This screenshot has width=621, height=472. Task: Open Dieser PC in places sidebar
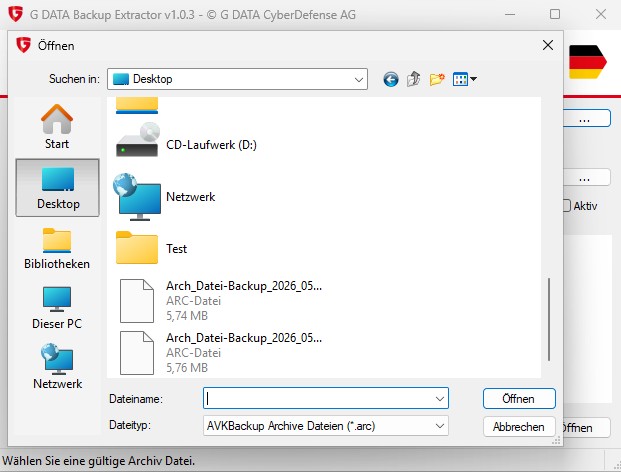tap(57, 308)
